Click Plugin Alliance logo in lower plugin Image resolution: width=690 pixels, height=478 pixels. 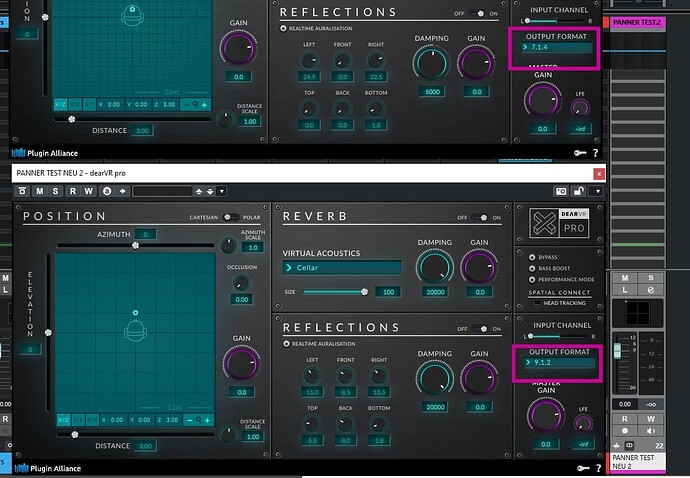point(48,468)
